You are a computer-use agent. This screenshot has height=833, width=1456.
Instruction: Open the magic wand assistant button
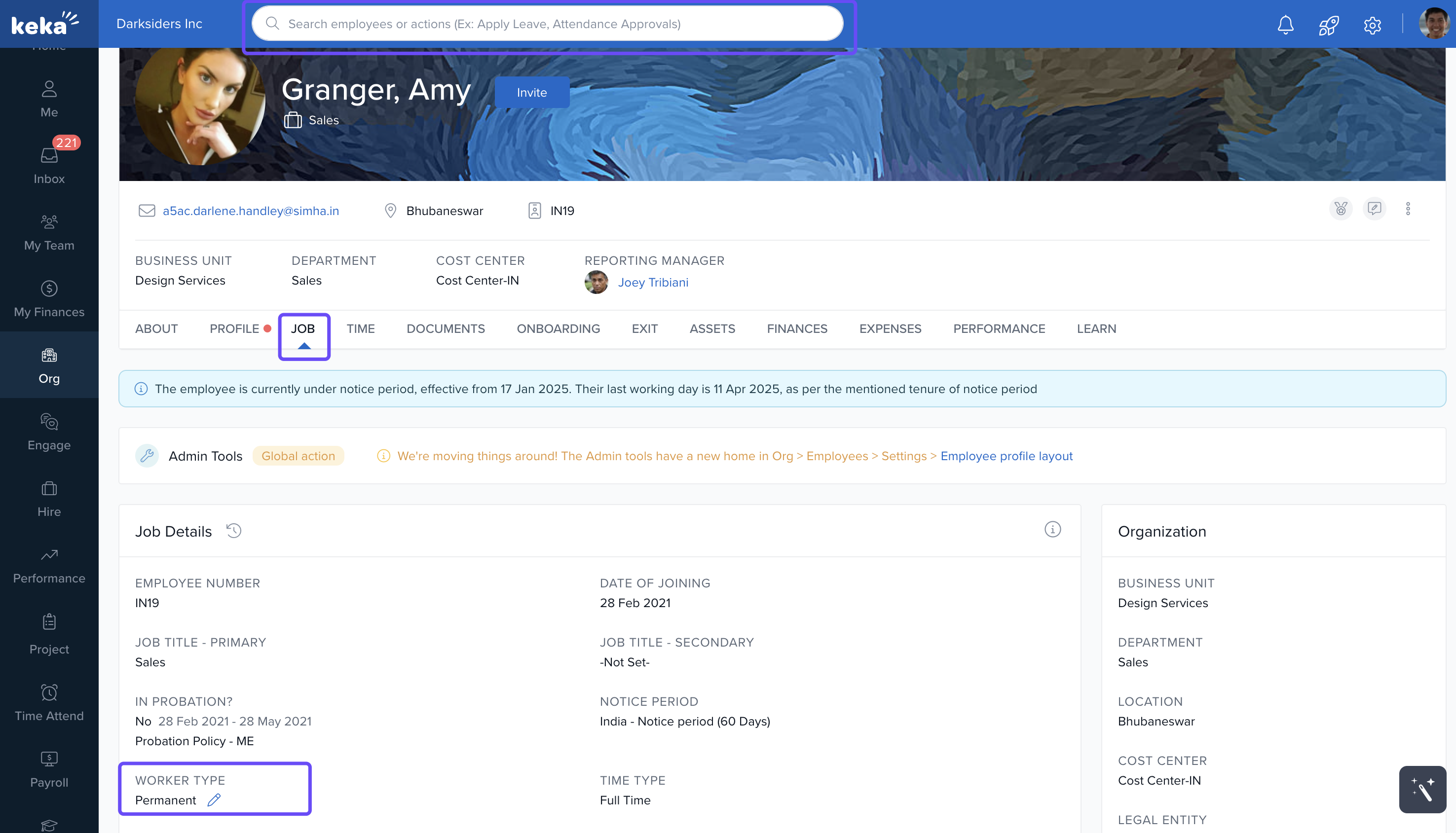click(x=1422, y=789)
